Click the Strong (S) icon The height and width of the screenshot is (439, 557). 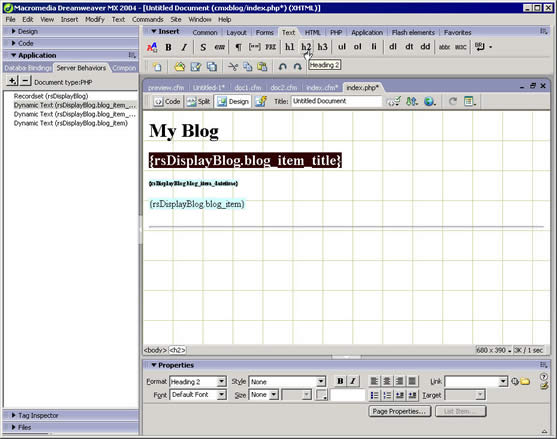pos(203,47)
